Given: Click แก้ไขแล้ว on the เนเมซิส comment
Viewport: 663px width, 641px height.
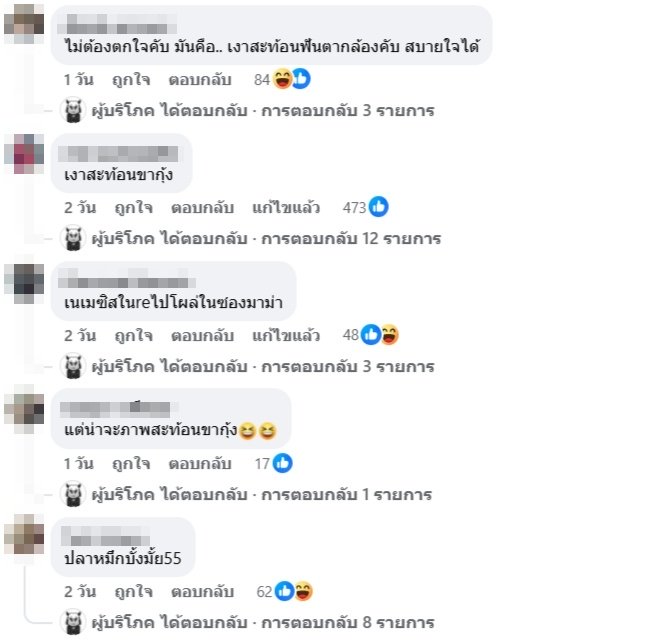Looking at the screenshot, I should coord(286,336).
